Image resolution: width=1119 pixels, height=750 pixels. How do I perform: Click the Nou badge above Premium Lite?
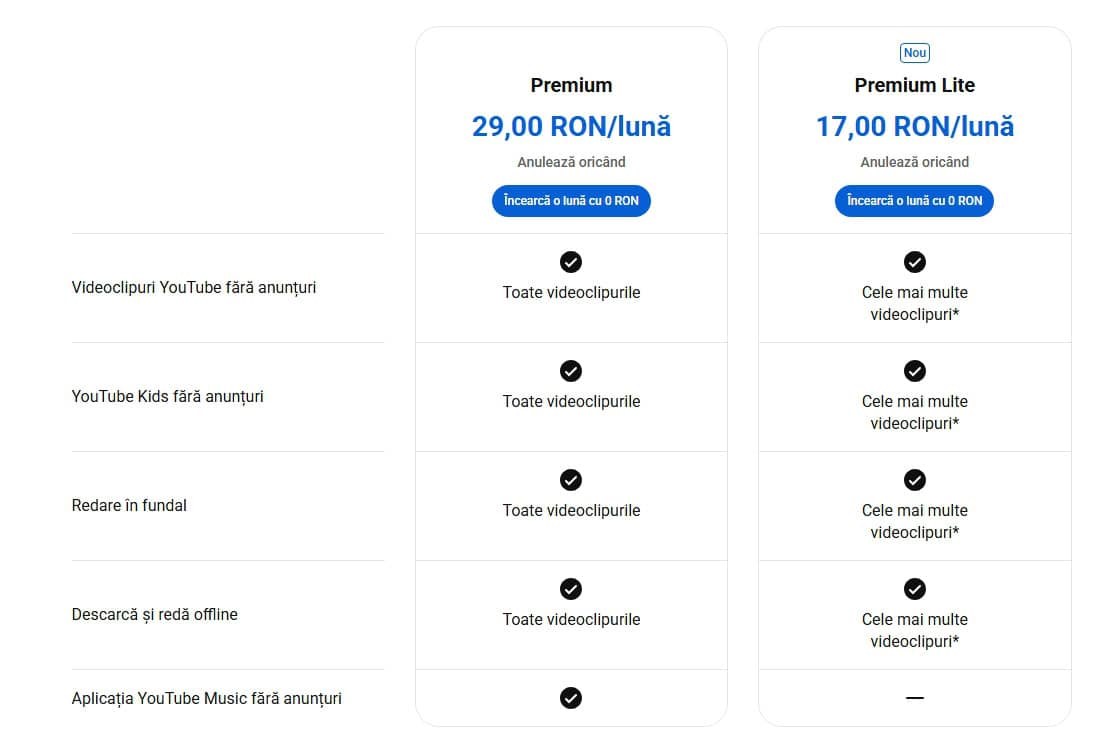click(914, 53)
